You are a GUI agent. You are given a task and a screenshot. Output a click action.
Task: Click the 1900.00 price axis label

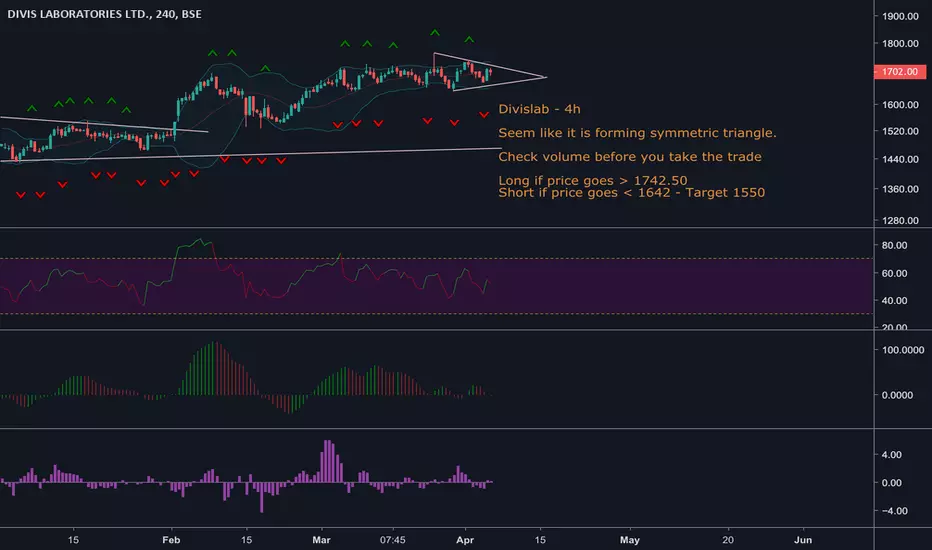tap(900, 16)
